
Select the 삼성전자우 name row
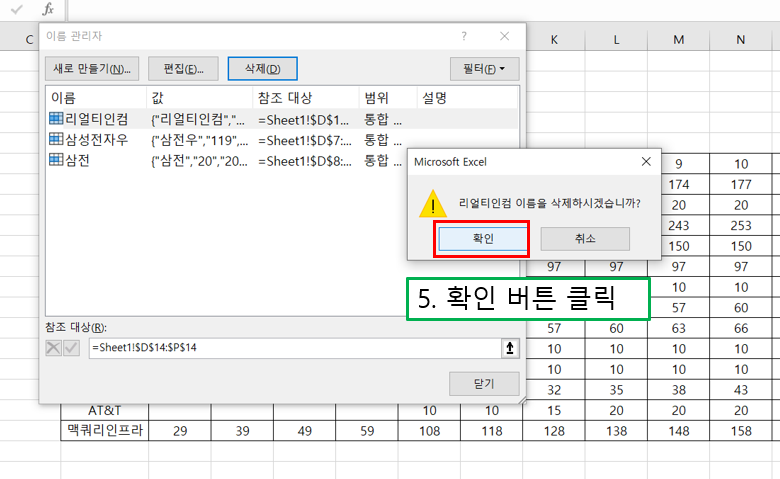pyautogui.click(x=282, y=140)
